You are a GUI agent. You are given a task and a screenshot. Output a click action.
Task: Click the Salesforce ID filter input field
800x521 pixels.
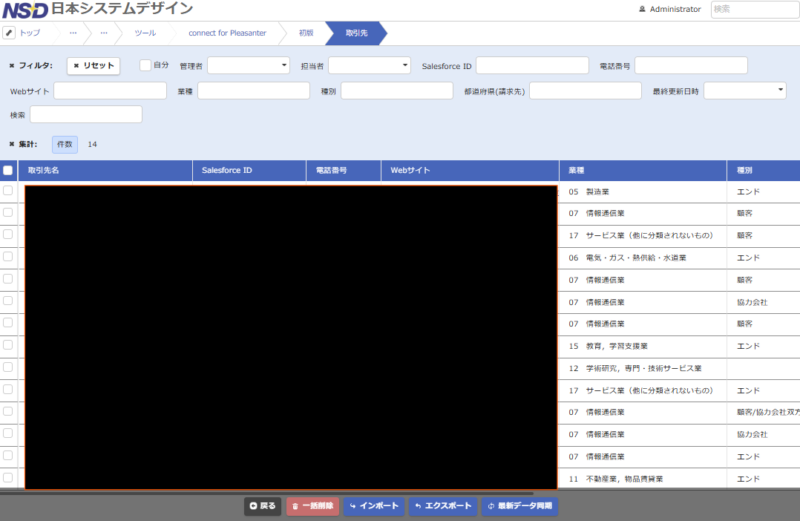click(532, 65)
